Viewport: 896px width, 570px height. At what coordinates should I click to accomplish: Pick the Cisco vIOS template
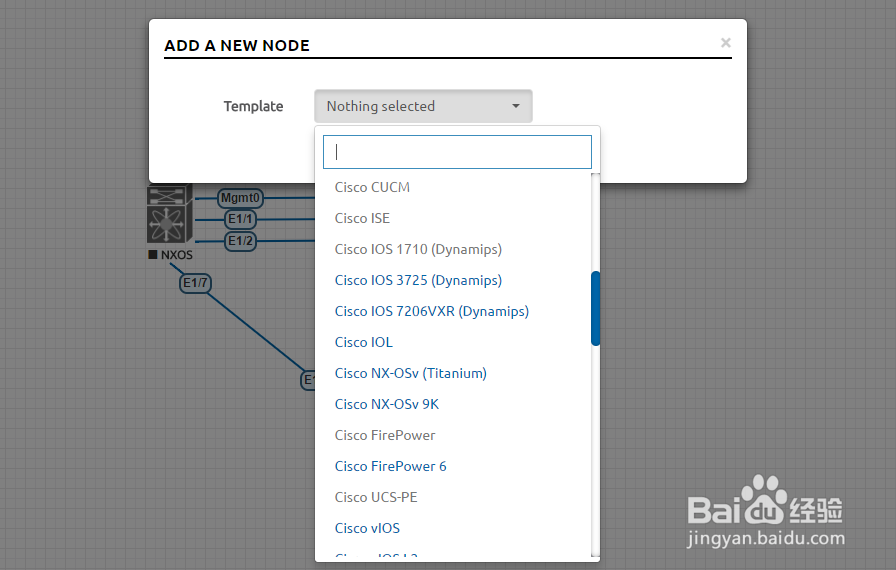point(367,528)
